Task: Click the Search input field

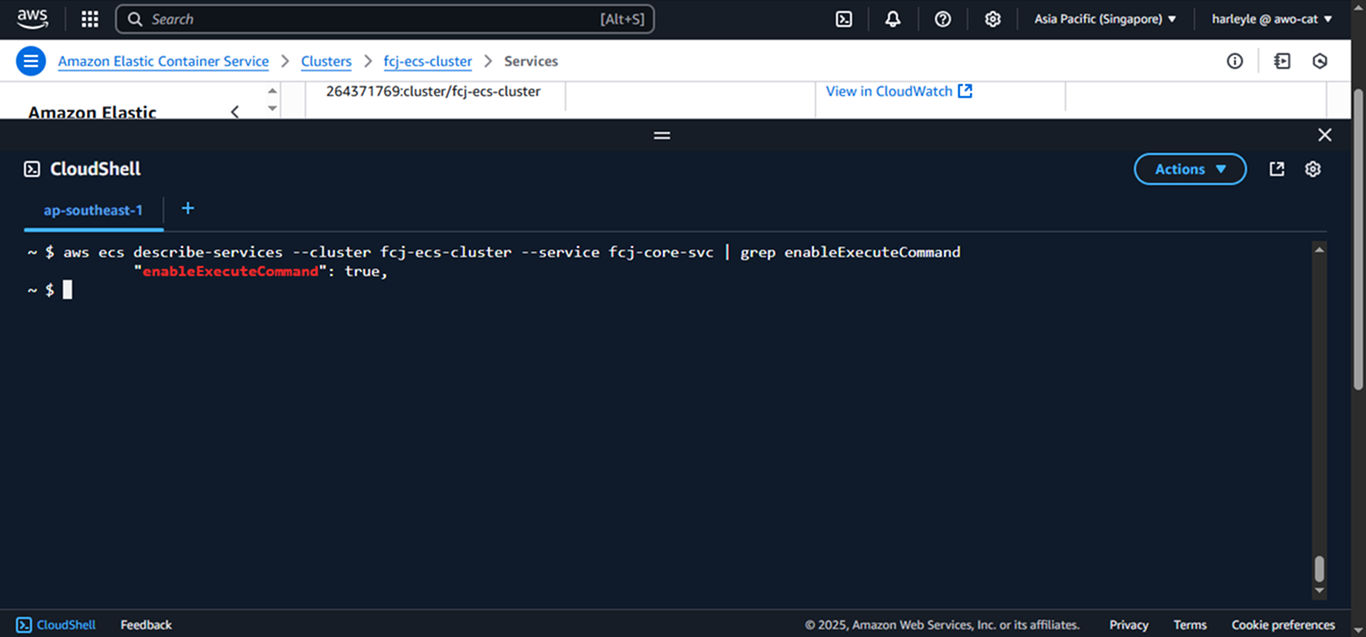Action: [x=385, y=19]
